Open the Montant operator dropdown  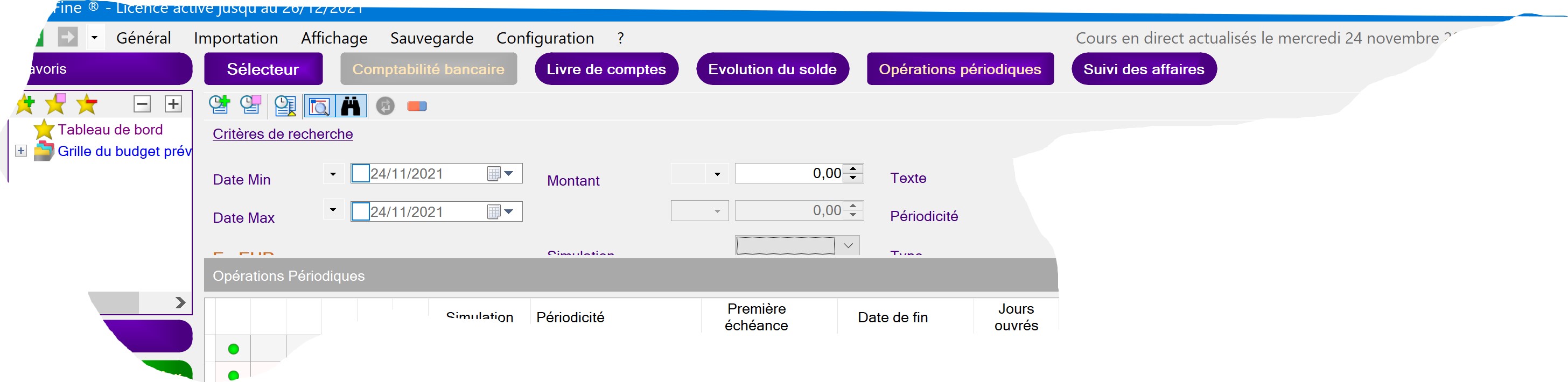pos(717,174)
